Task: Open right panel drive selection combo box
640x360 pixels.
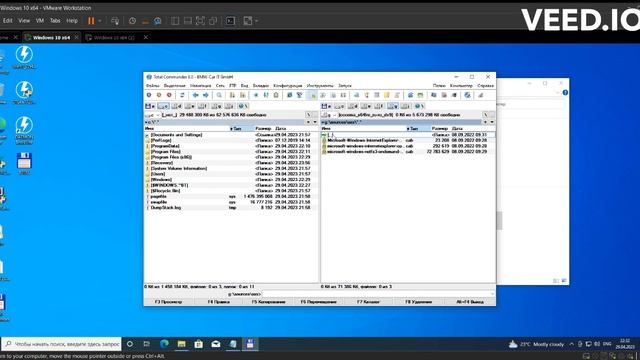Action: pos(328,115)
